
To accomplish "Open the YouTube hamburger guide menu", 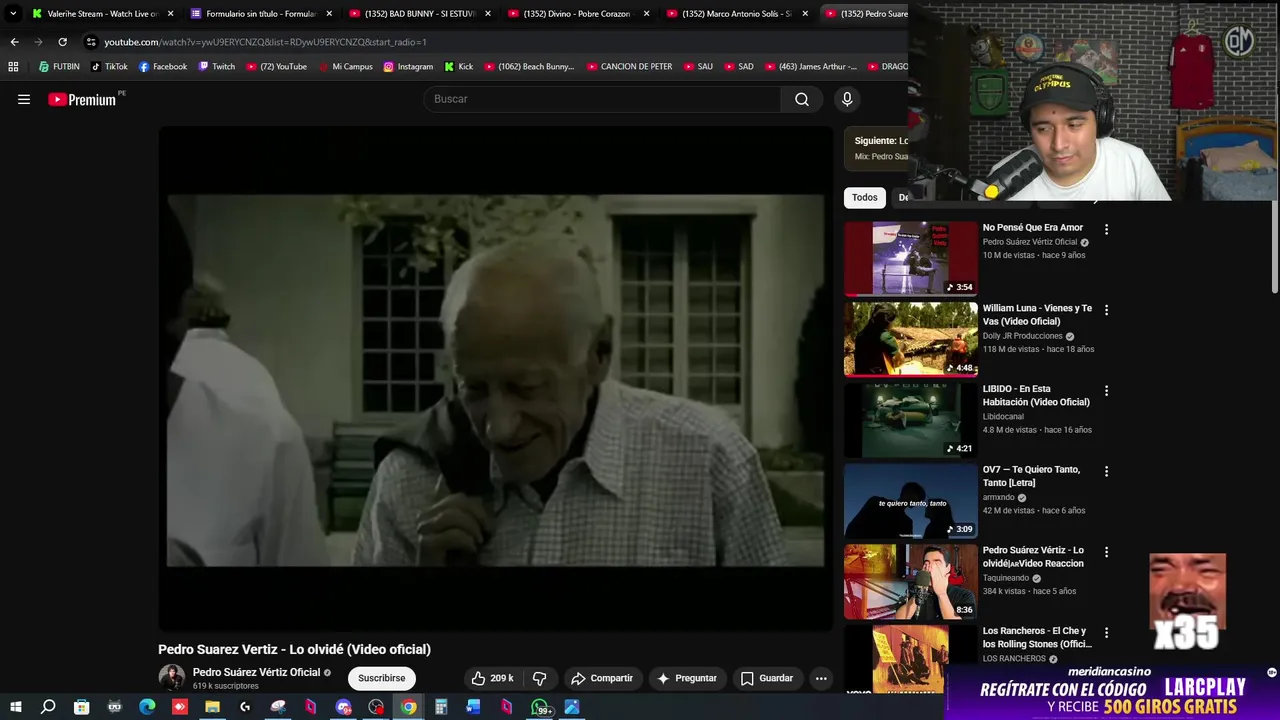I will coord(24,99).
